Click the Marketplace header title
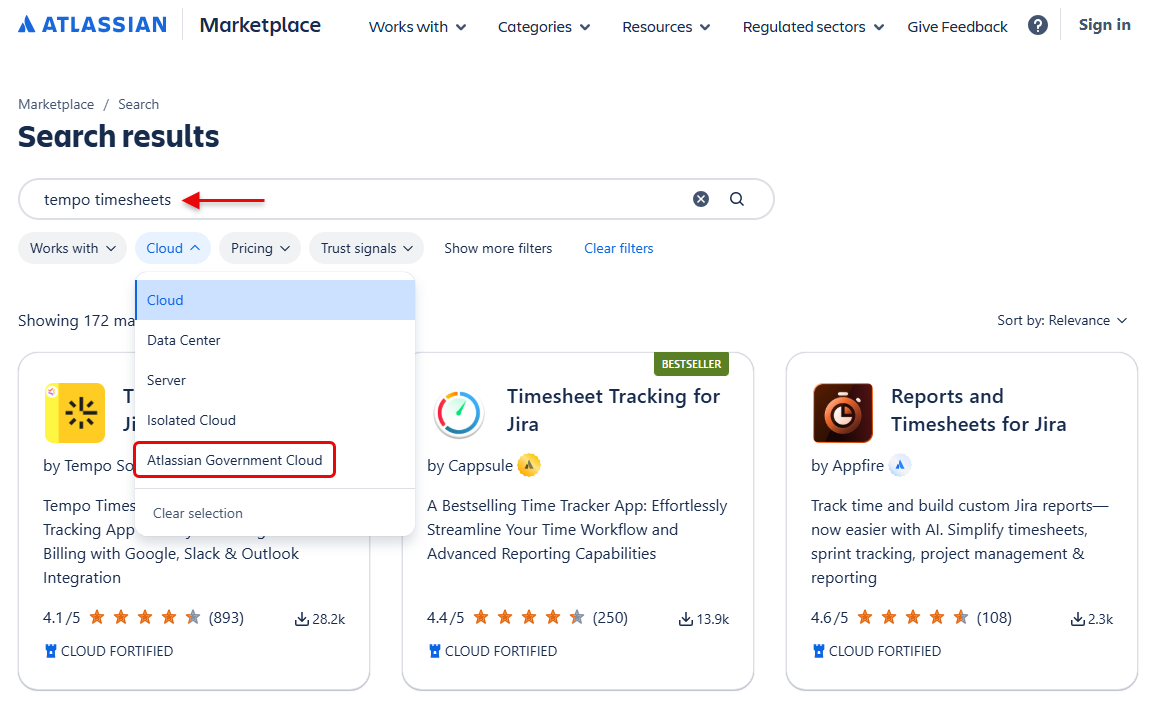The height and width of the screenshot is (701, 1155). pyautogui.click(x=260, y=25)
